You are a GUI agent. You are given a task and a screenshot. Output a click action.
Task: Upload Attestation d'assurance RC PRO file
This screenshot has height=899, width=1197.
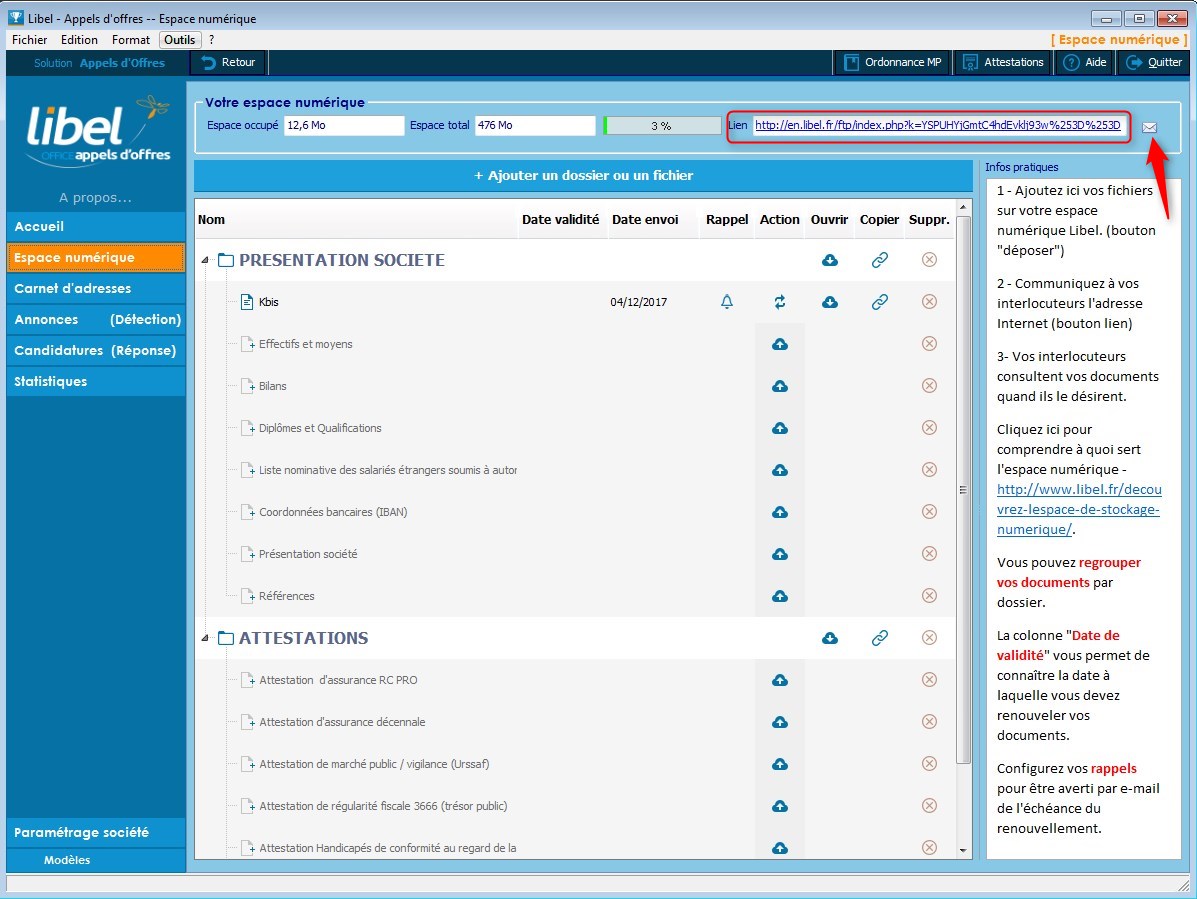tap(779, 680)
